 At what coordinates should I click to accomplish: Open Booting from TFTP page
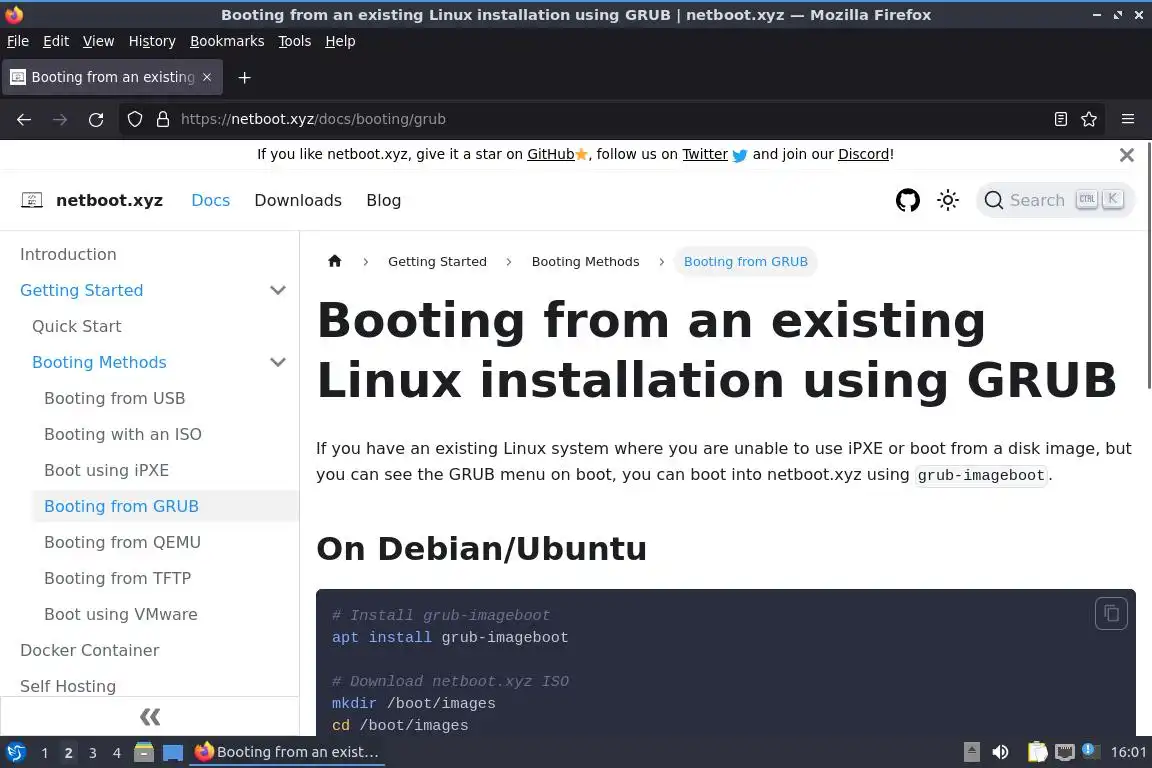coord(118,578)
